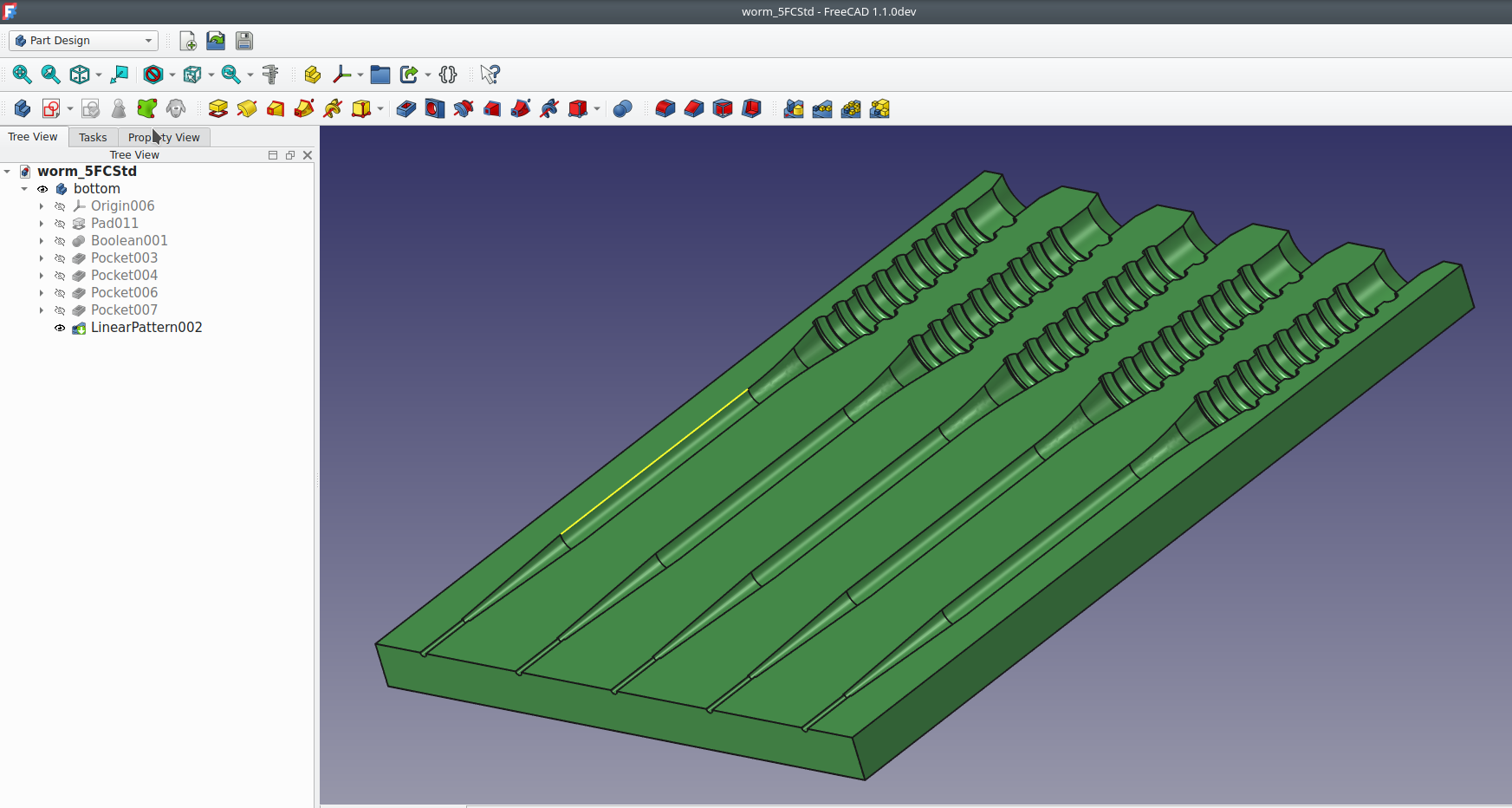Screen dimensions: 1512x808
Task: Select the Fillet tool
Action: point(665,108)
